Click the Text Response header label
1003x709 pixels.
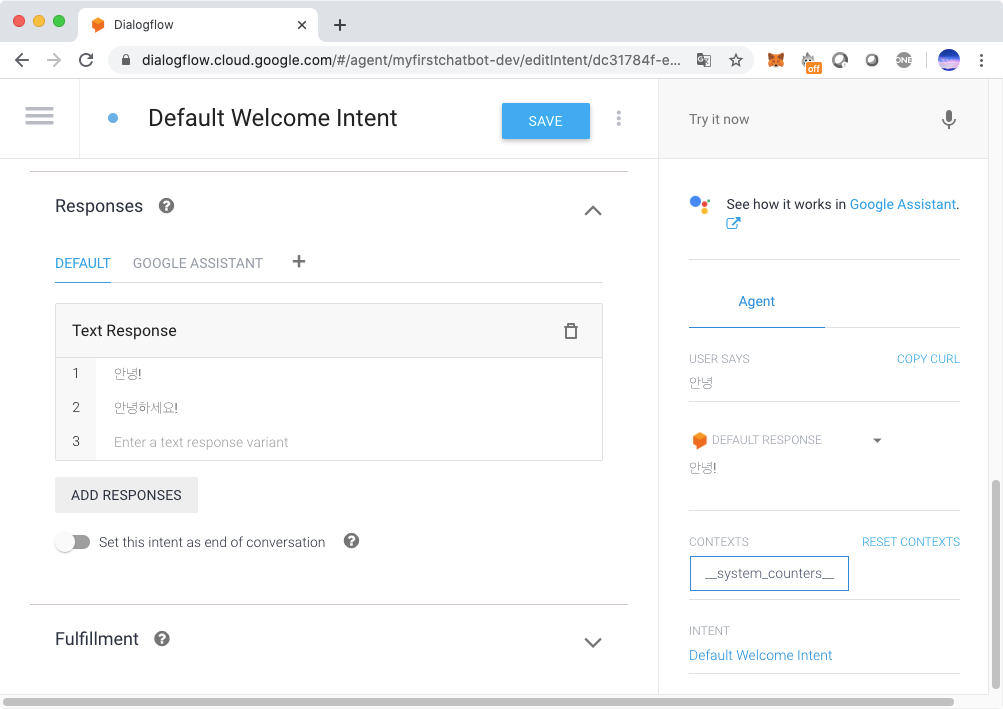(x=124, y=331)
